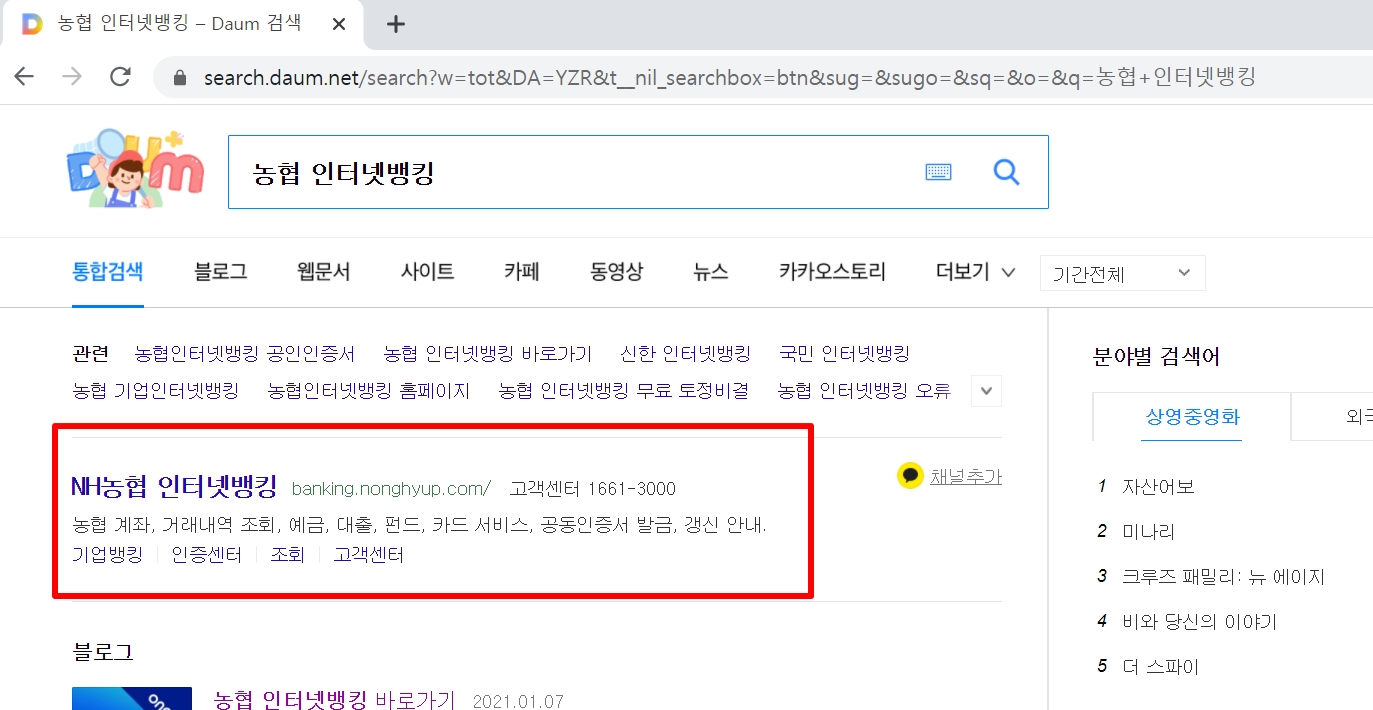Click the magnifier search button
This screenshot has width=1373, height=710.
point(1006,172)
